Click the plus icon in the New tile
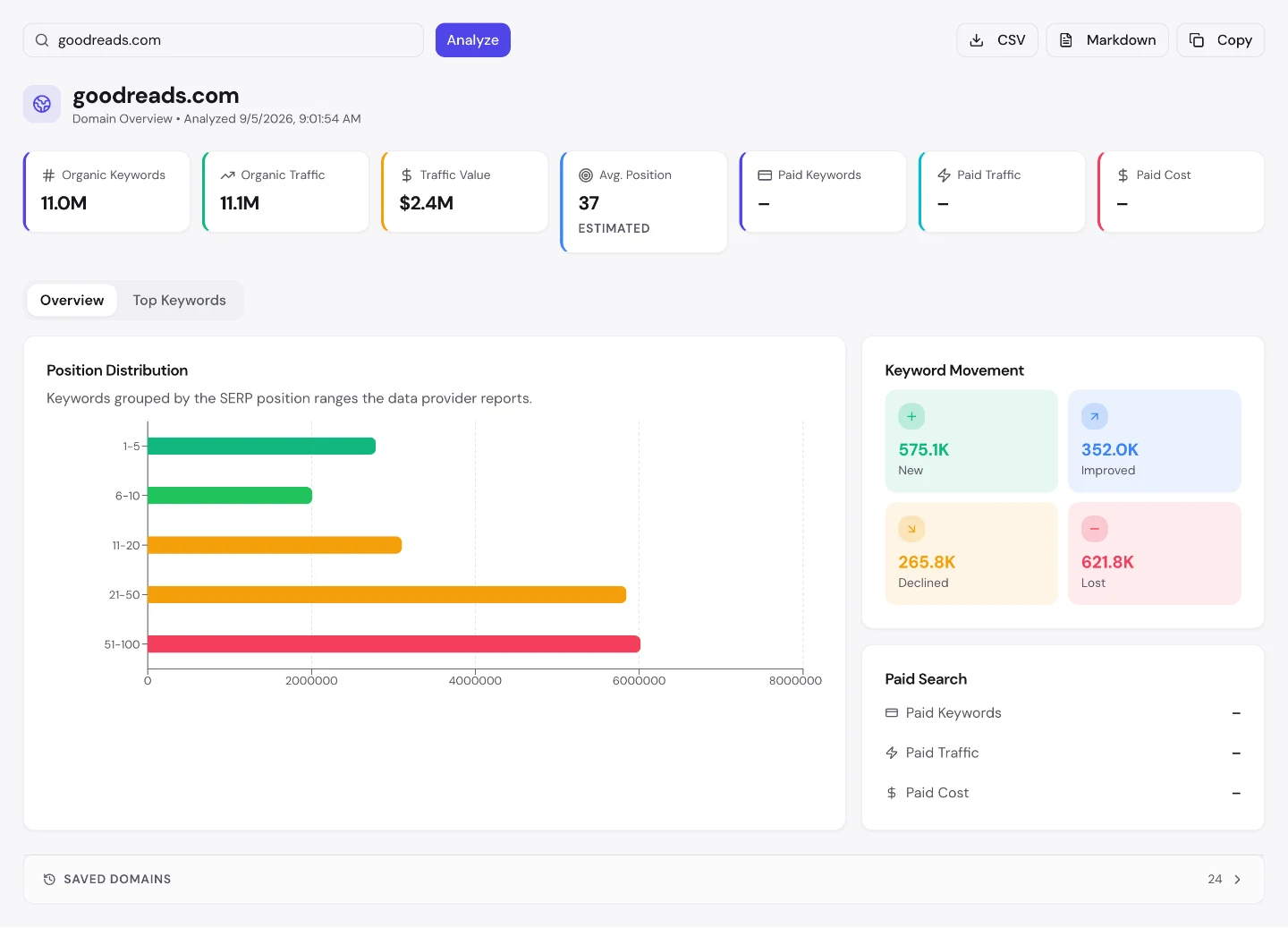Viewport: 1288px width, 928px height. coord(911,416)
